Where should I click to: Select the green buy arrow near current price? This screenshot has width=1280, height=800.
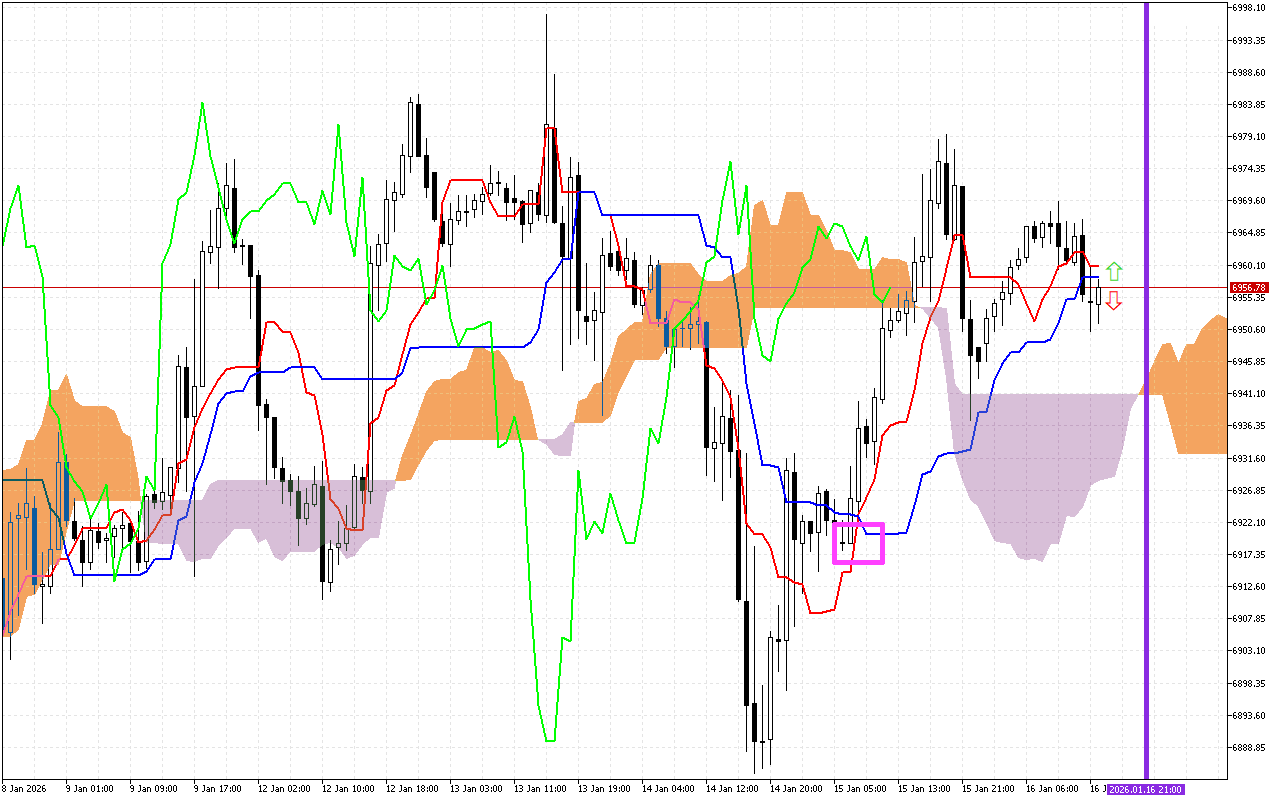(x=1114, y=270)
